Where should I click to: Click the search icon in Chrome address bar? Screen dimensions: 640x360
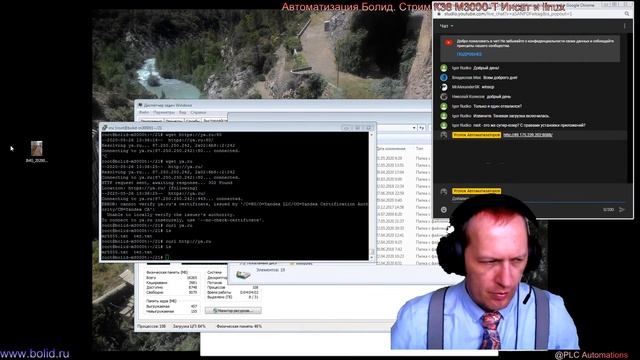click(x=627, y=14)
